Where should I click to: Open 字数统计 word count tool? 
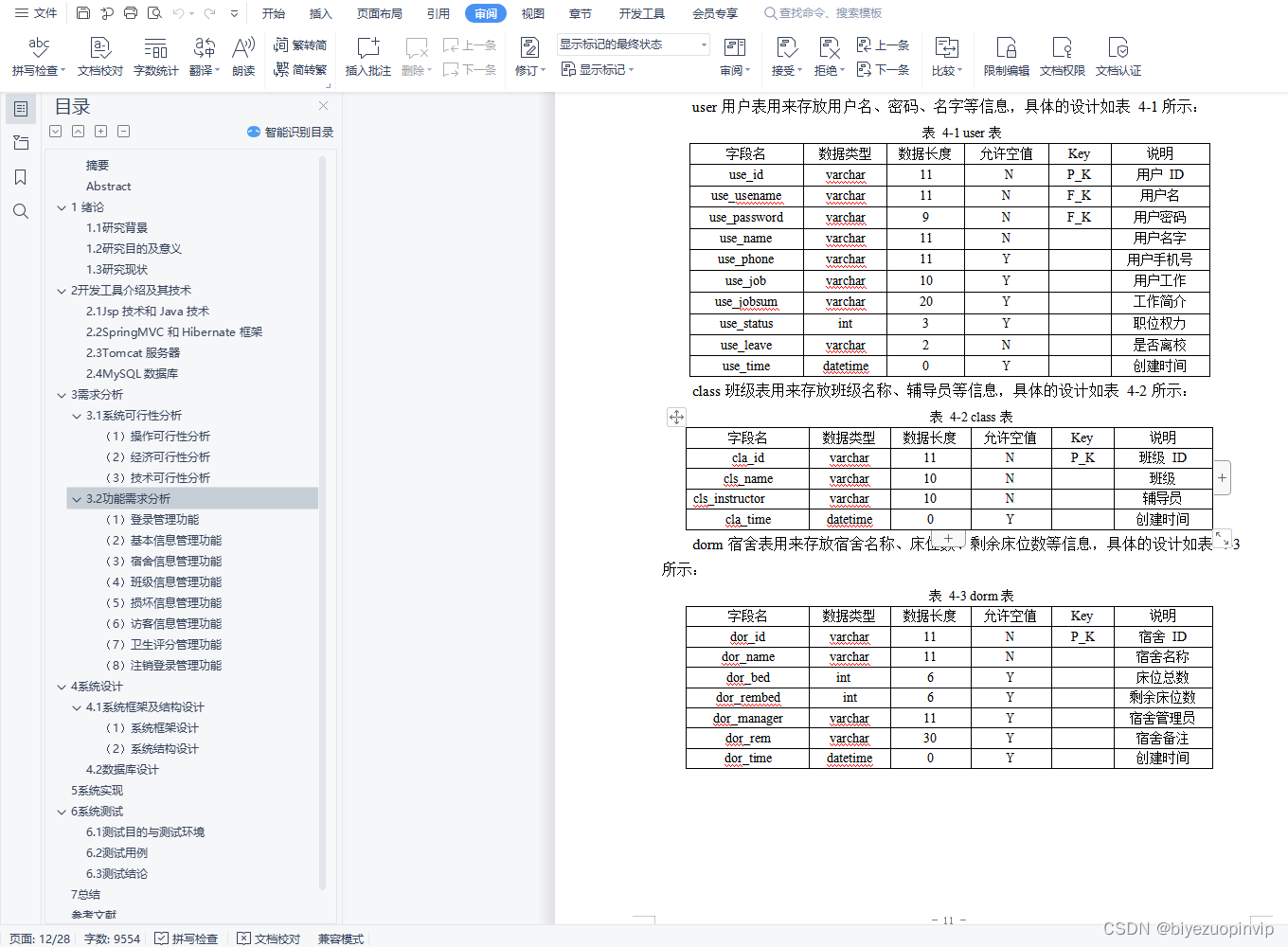point(155,57)
